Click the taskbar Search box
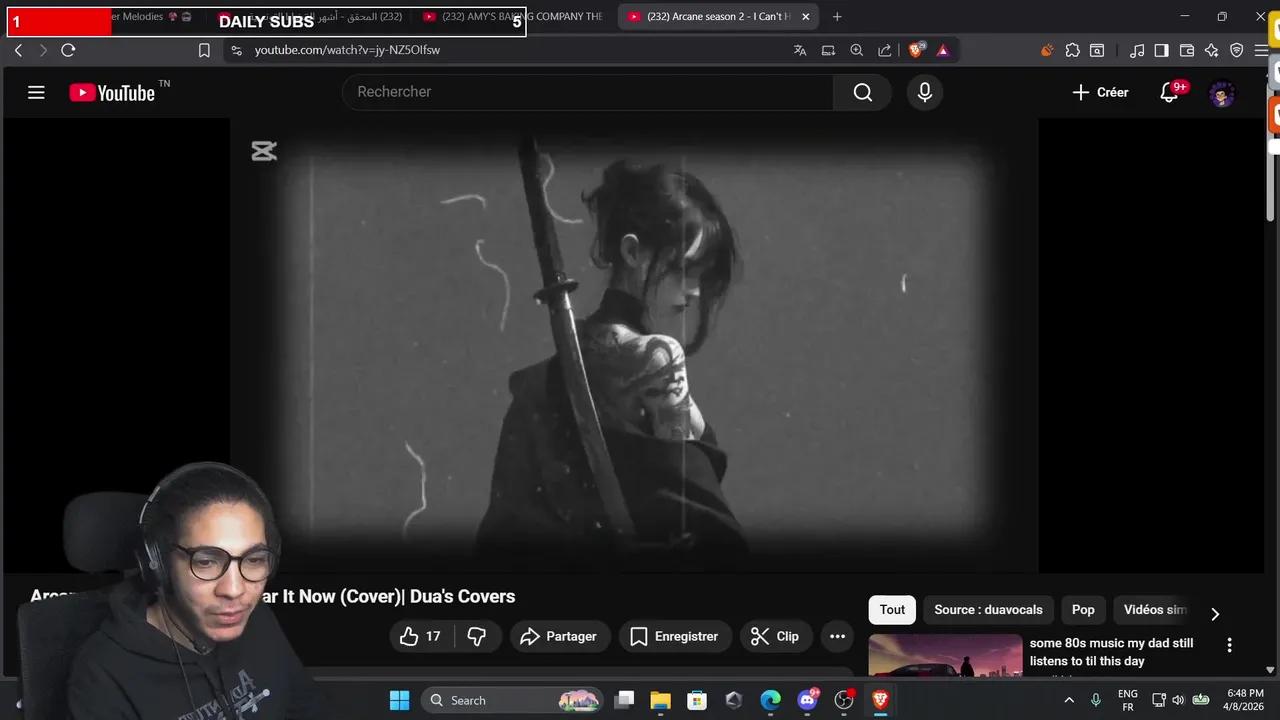Viewport: 1280px width, 720px height. tap(514, 700)
